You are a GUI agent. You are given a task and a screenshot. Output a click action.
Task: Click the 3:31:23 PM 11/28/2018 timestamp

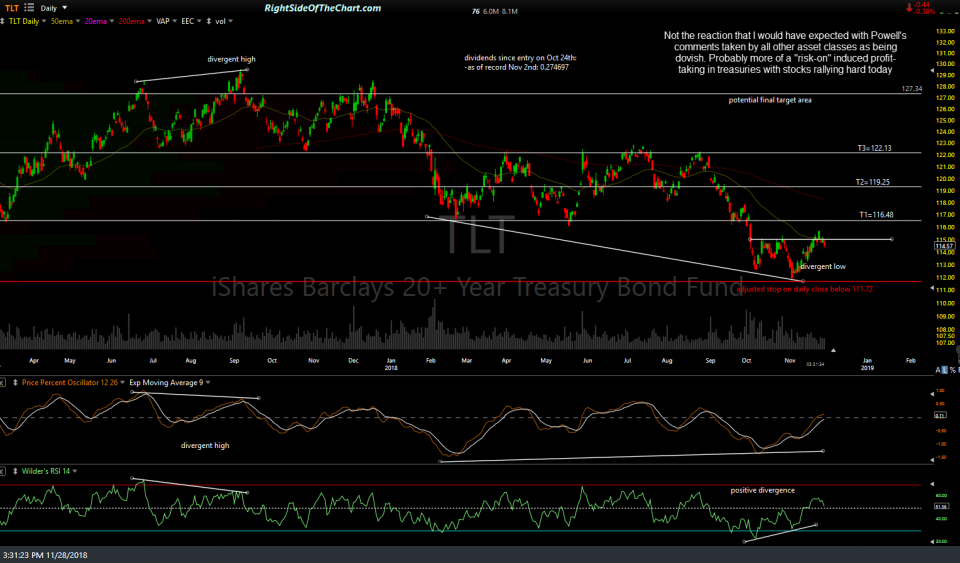[x=45, y=555]
